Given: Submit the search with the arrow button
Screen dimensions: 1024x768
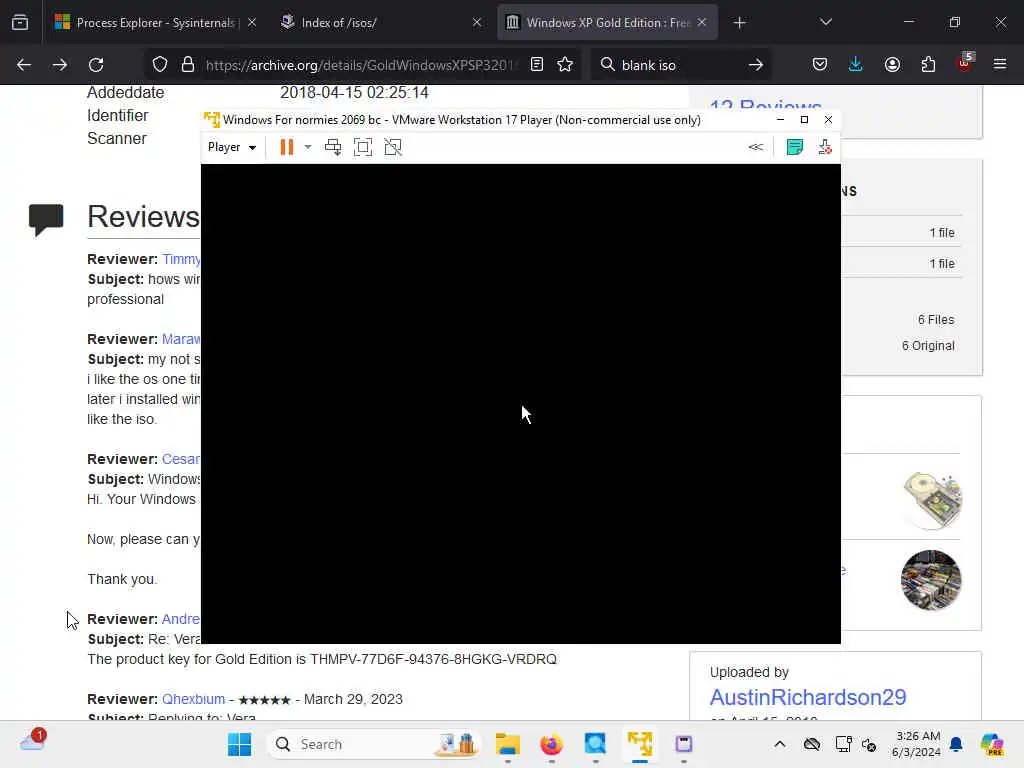Looking at the screenshot, I should point(756,65).
